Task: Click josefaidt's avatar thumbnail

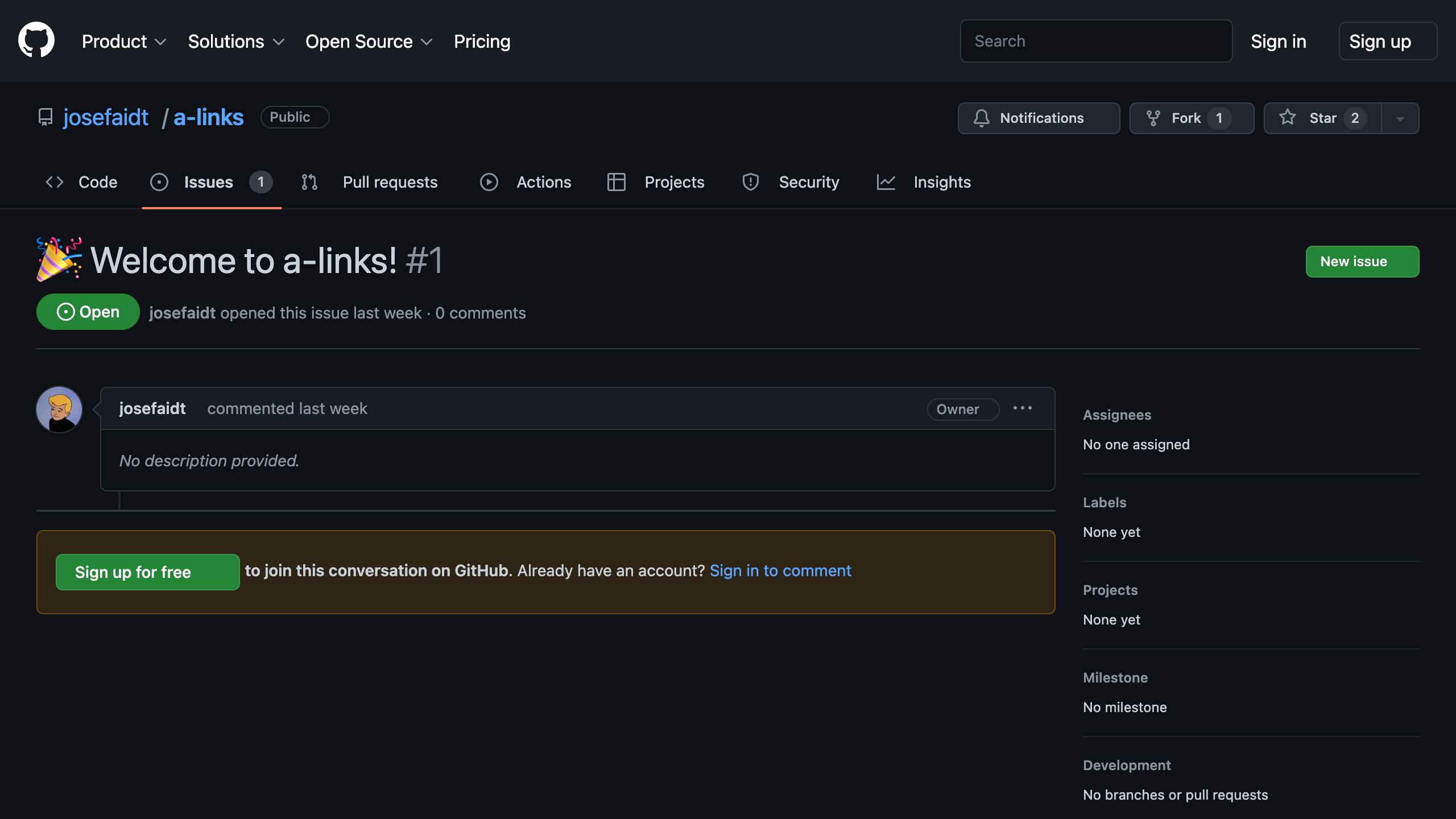Action: 59,409
